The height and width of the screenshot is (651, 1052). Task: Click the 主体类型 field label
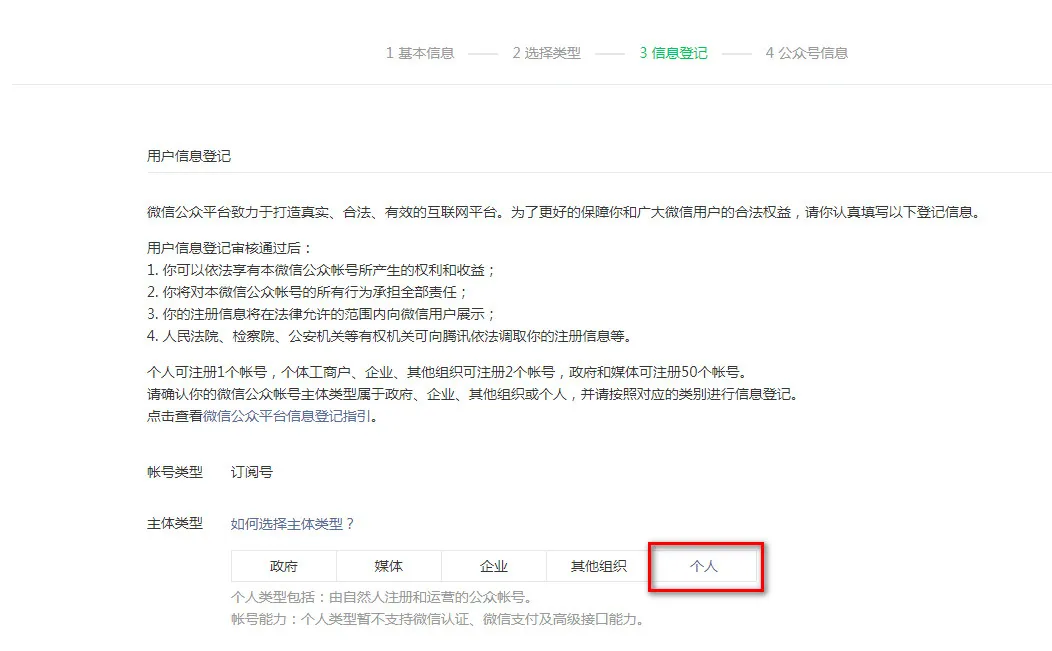(x=175, y=523)
